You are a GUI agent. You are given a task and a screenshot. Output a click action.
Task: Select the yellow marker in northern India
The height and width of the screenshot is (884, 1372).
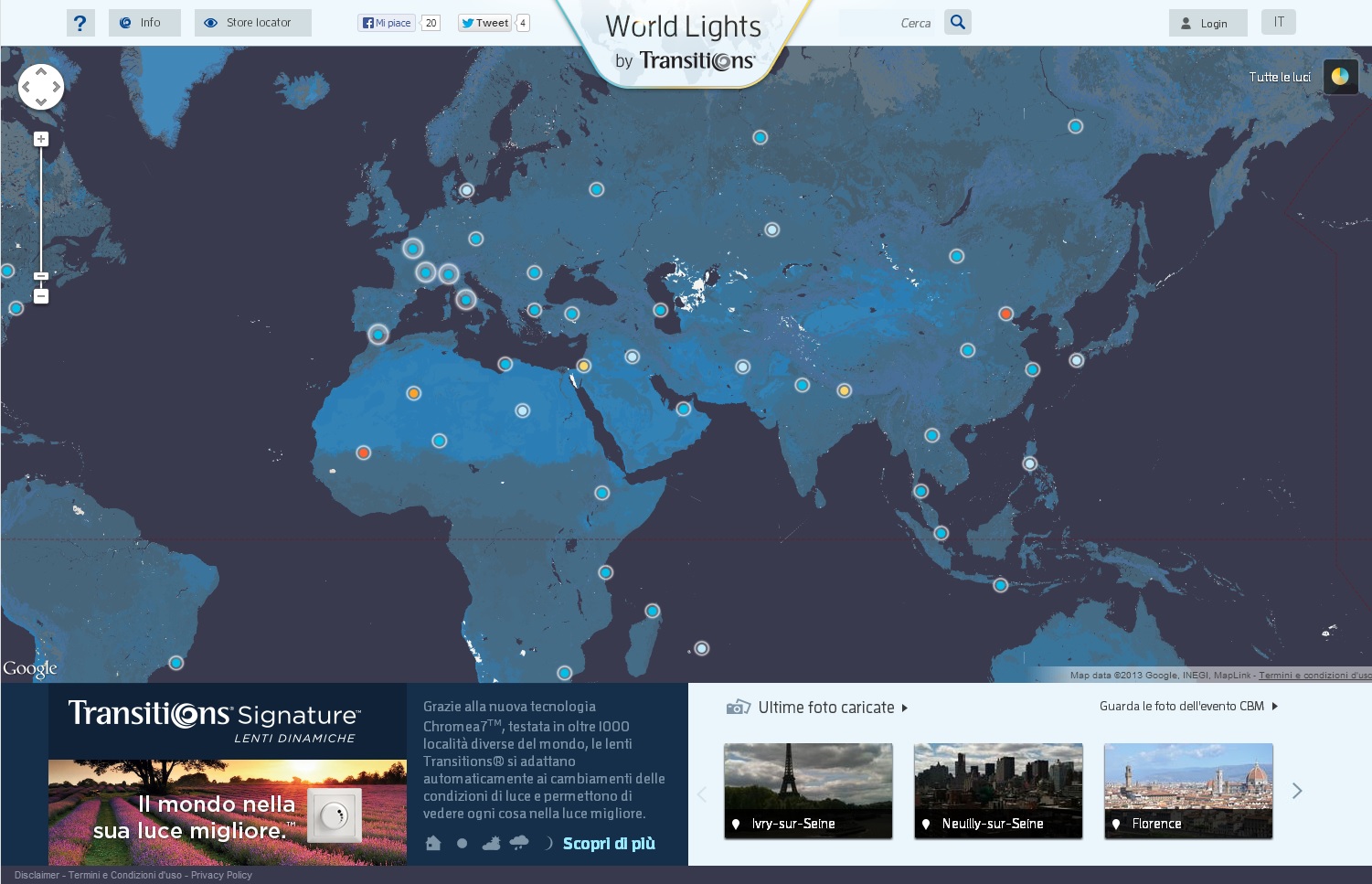(x=844, y=390)
